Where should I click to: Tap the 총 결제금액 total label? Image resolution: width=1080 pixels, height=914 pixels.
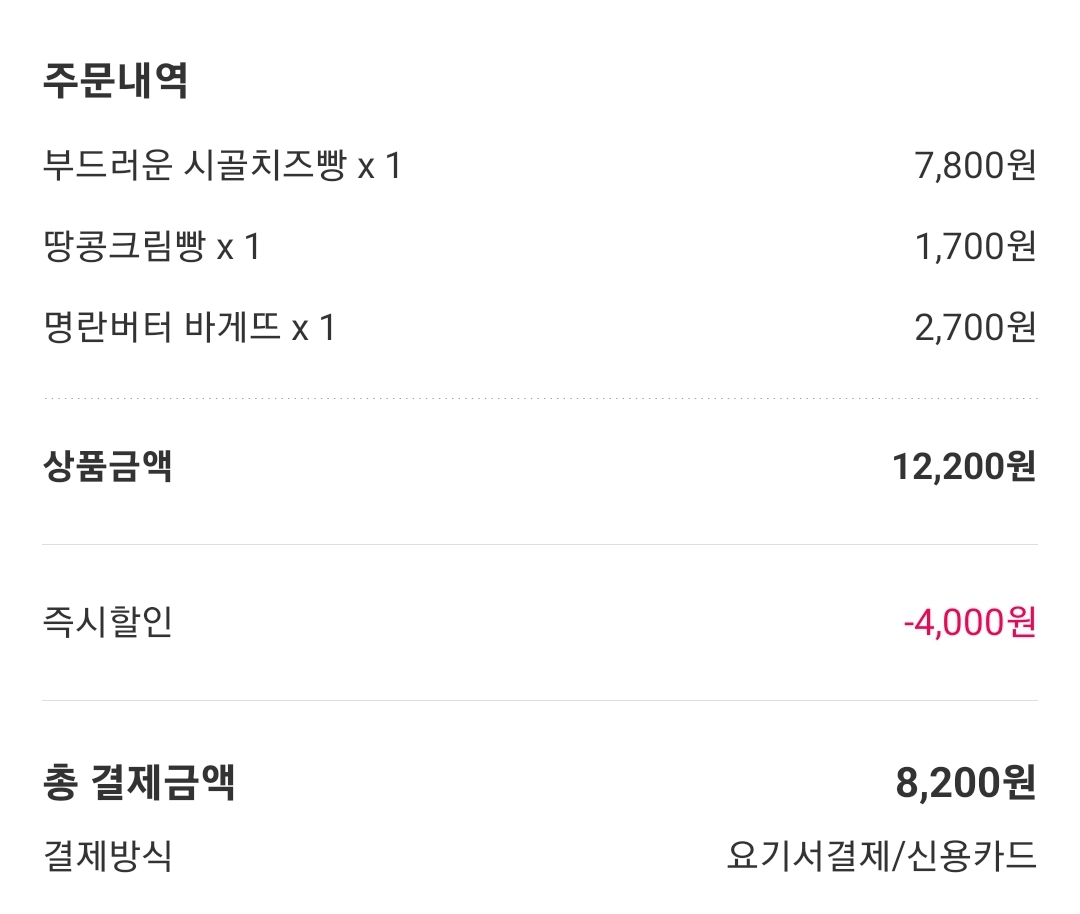(139, 782)
